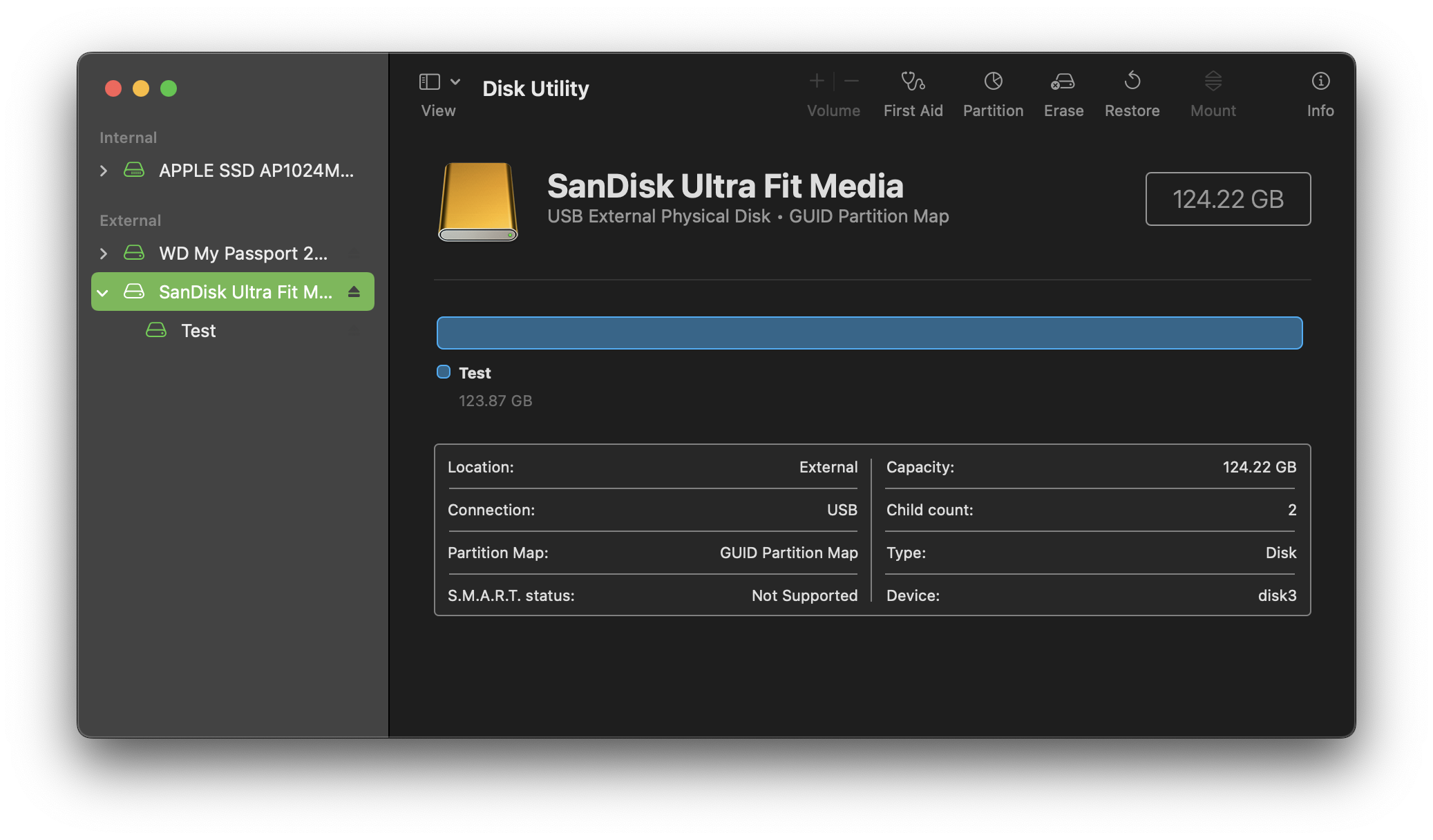
Task: Click the remove volume minus icon
Action: click(x=851, y=81)
